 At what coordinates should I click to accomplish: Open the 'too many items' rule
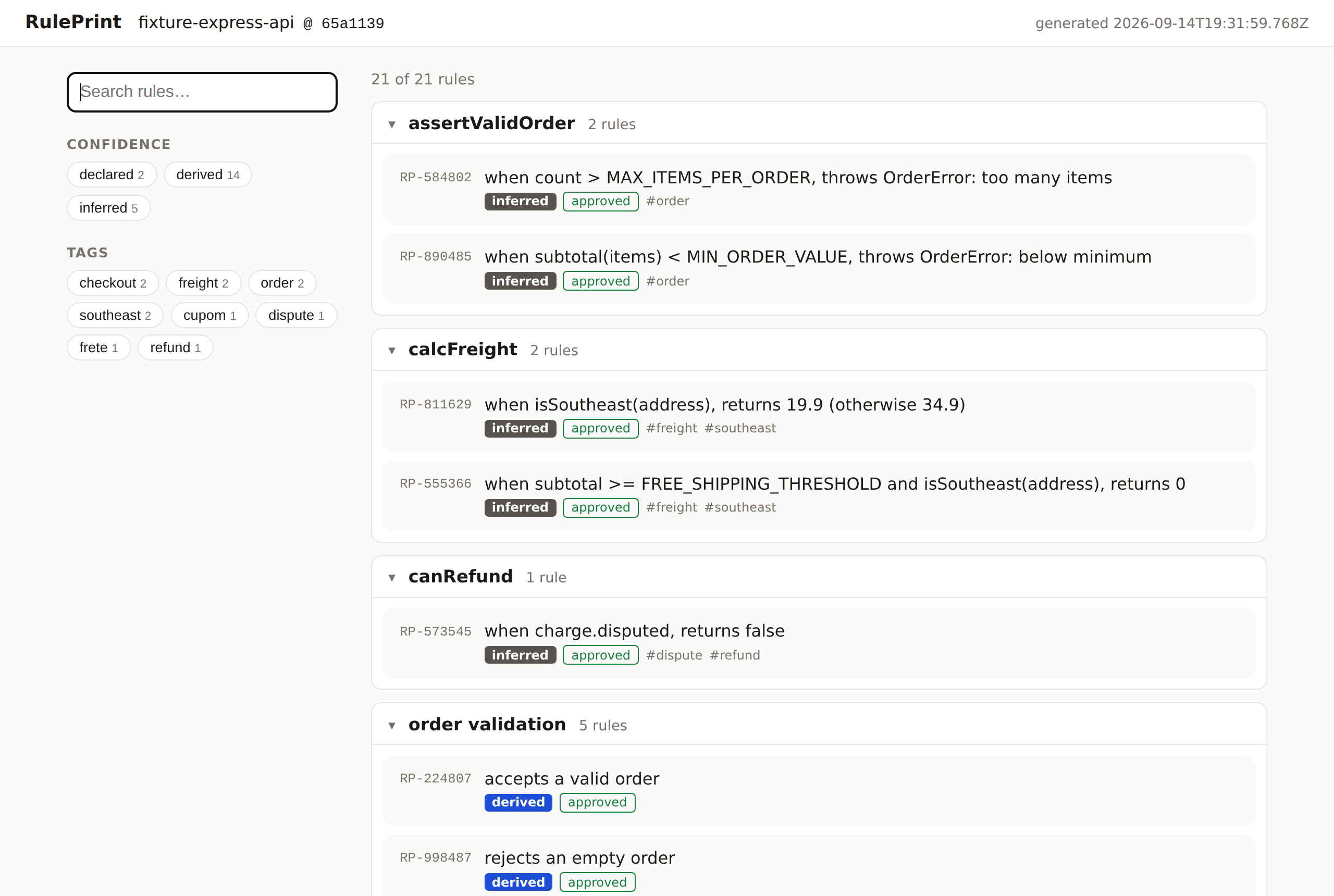click(798, 178)
